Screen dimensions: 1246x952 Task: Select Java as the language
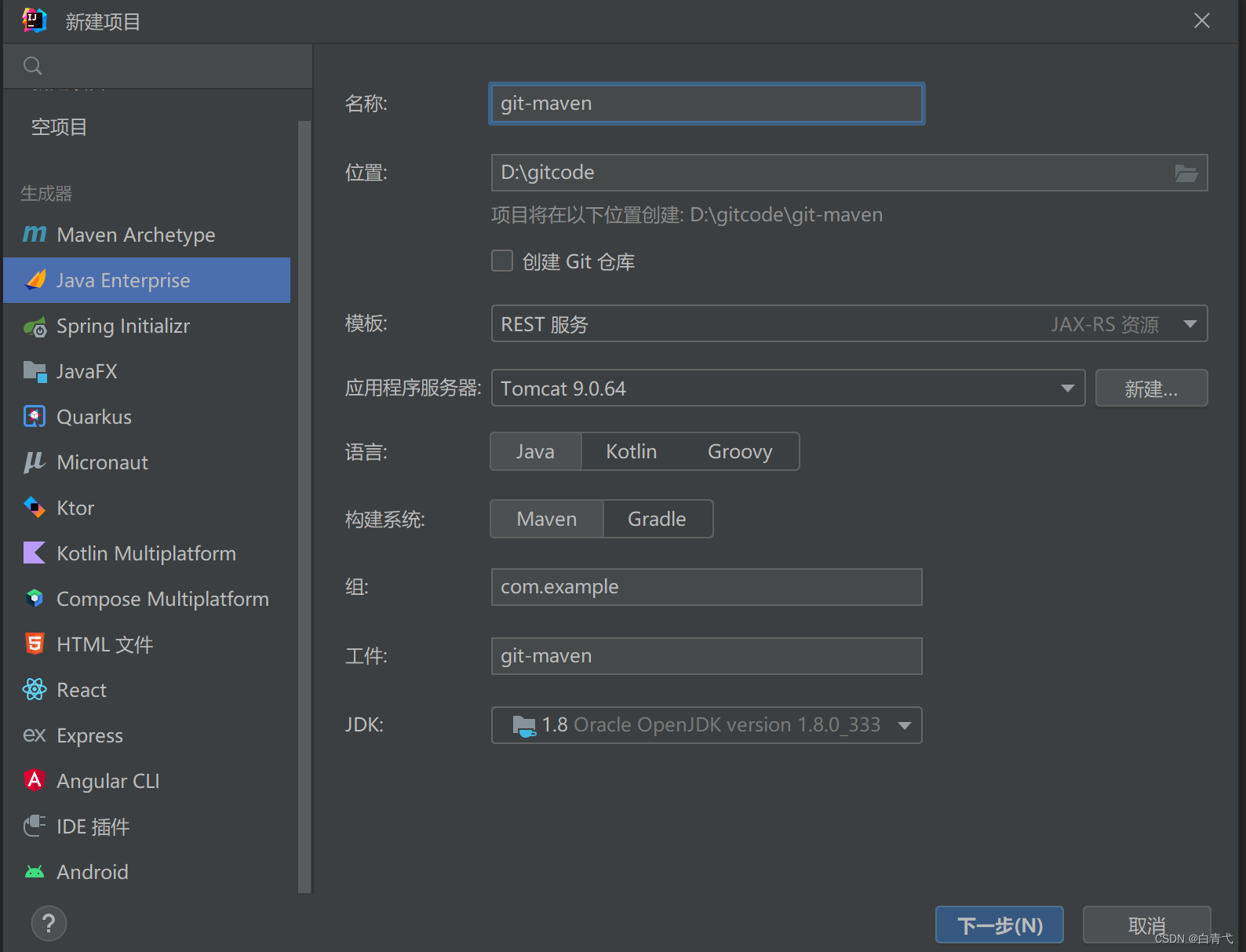(x=535, y=451)
